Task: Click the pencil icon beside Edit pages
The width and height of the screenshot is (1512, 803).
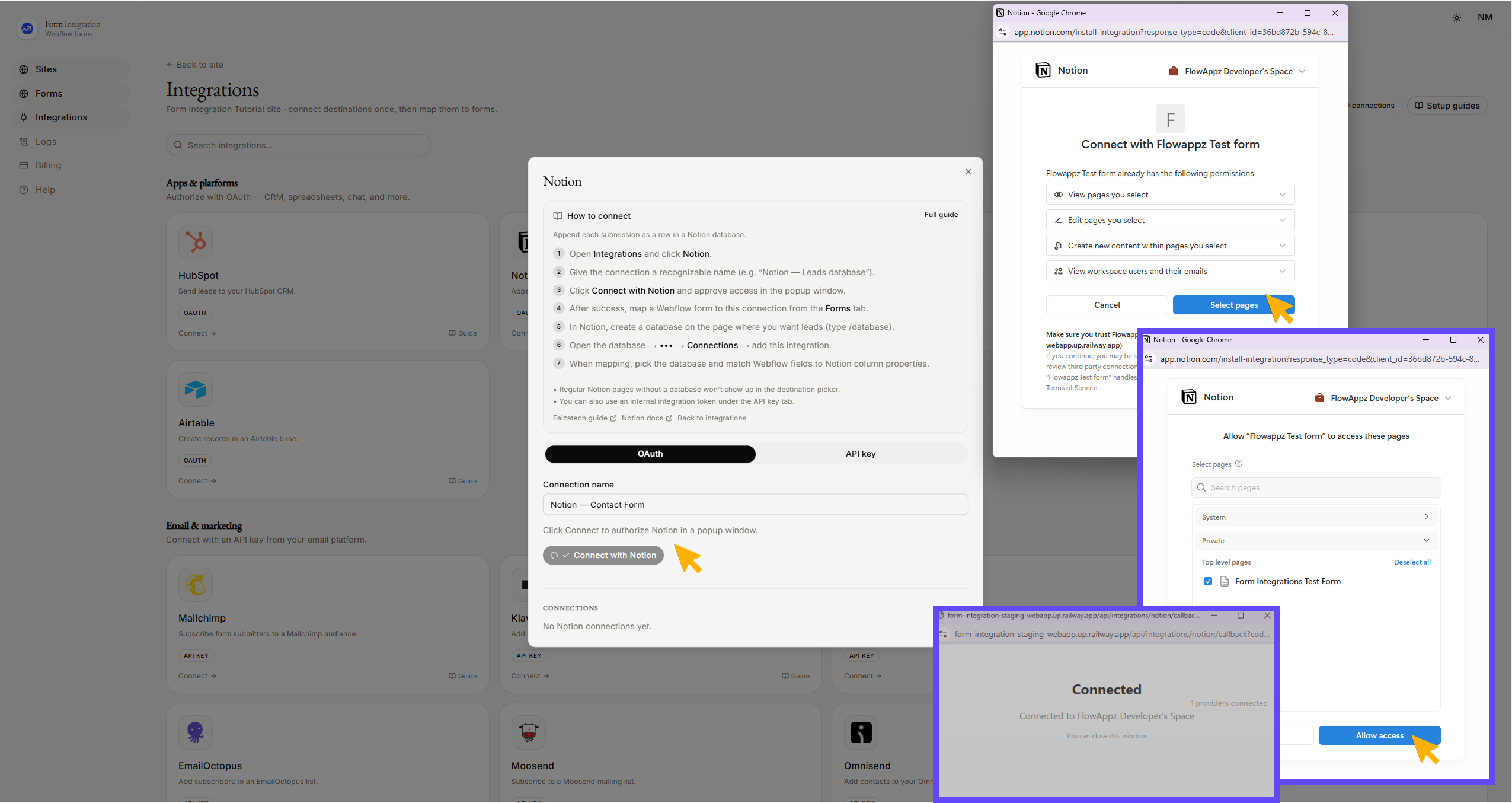Action: 1059,220
